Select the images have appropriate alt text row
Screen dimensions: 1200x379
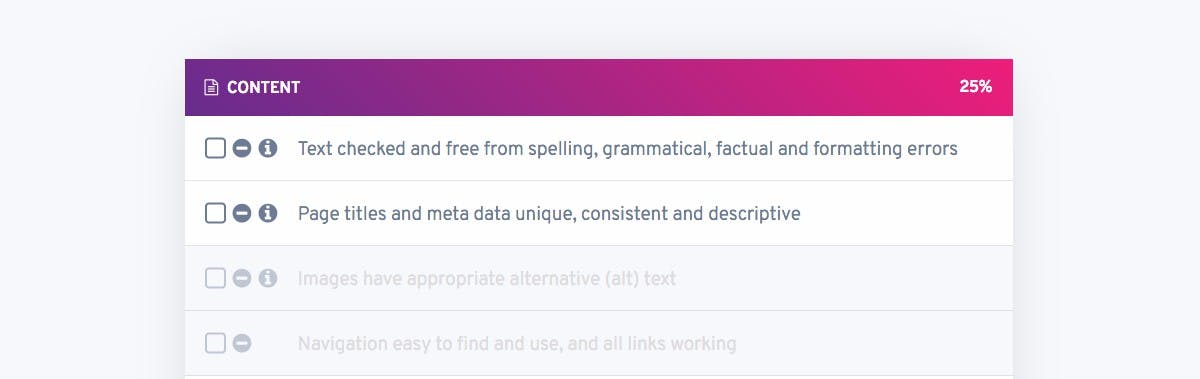pyautogui.click(x=599, y=278)
